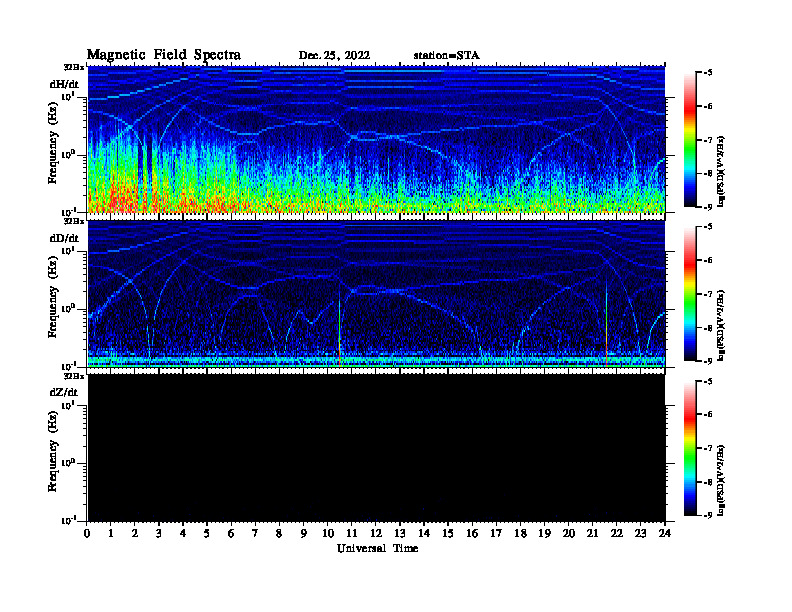The width and height of the screenshot is (792, 612).
Task: Click hour tick label "1" on time axis
Action: pyautogui.click(x=111, y=534)
